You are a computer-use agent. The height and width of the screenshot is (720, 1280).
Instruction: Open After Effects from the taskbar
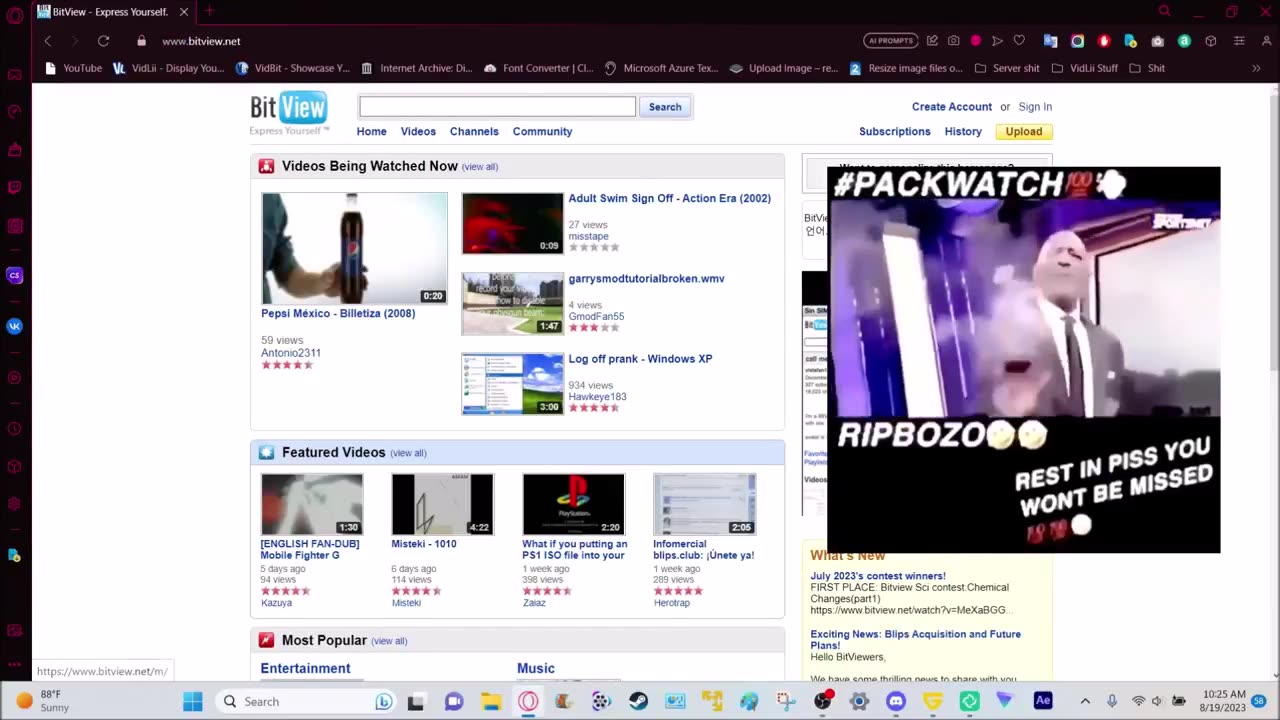1043,701
